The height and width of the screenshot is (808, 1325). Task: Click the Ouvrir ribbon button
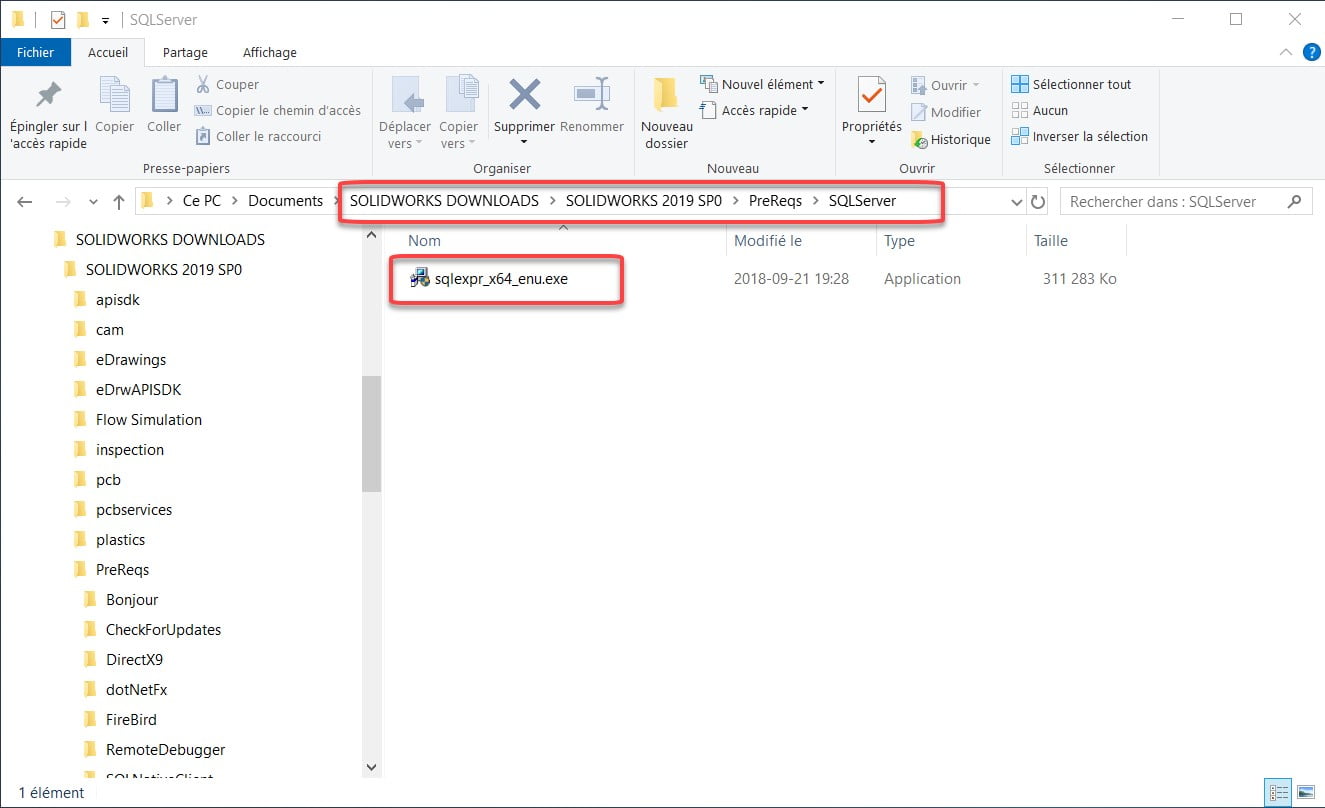945,85
